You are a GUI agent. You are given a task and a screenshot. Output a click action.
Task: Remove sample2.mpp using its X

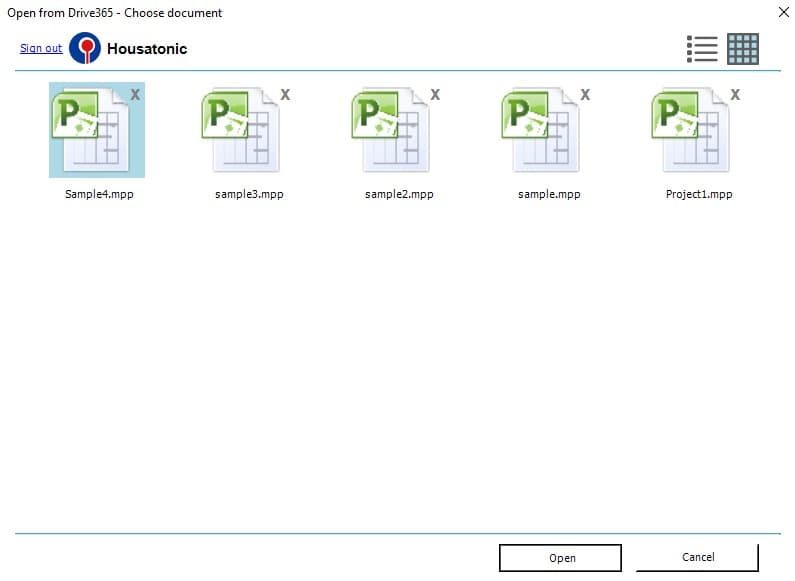point(435,94)
